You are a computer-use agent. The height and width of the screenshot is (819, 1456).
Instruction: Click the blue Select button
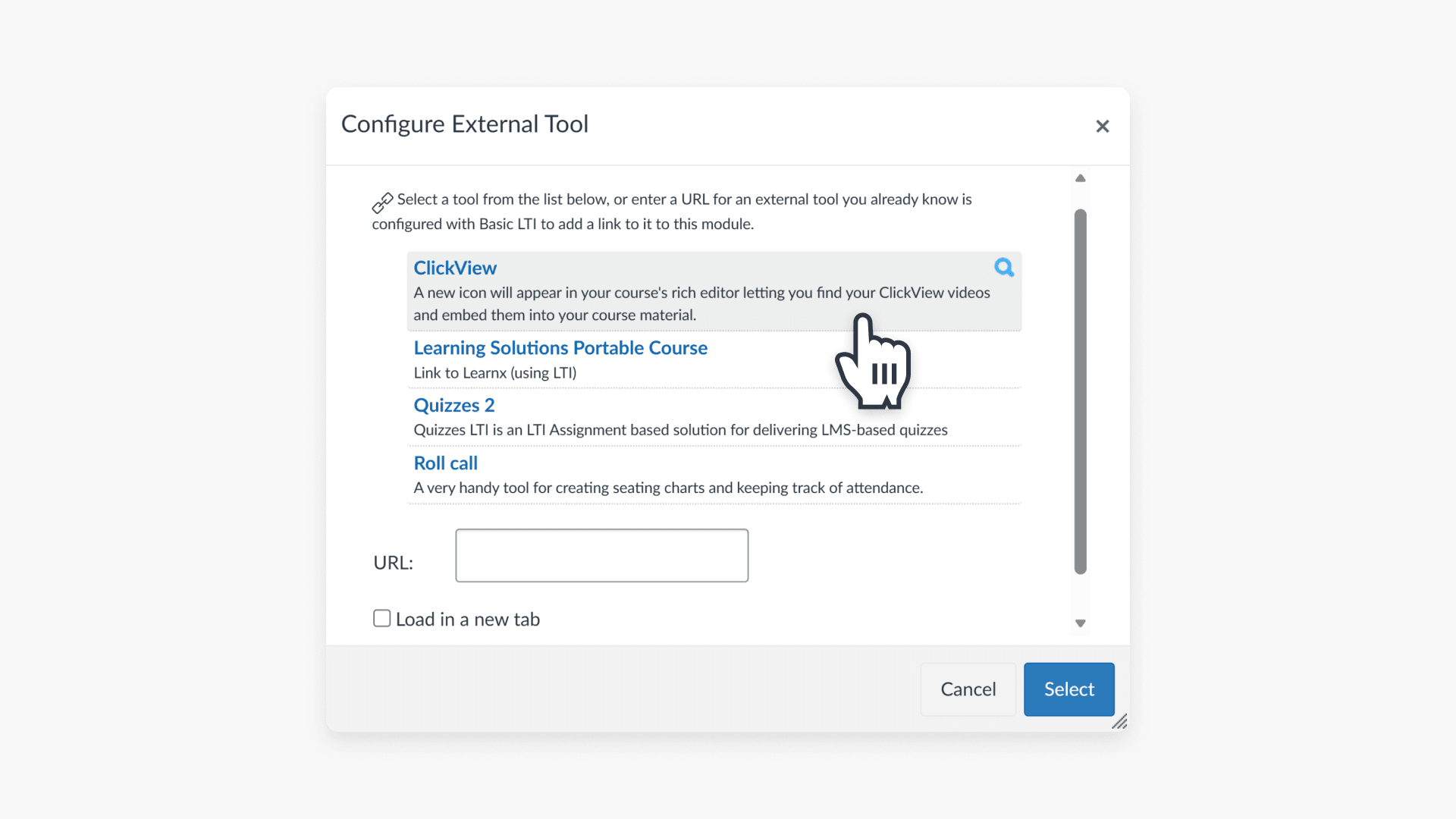1068,689
